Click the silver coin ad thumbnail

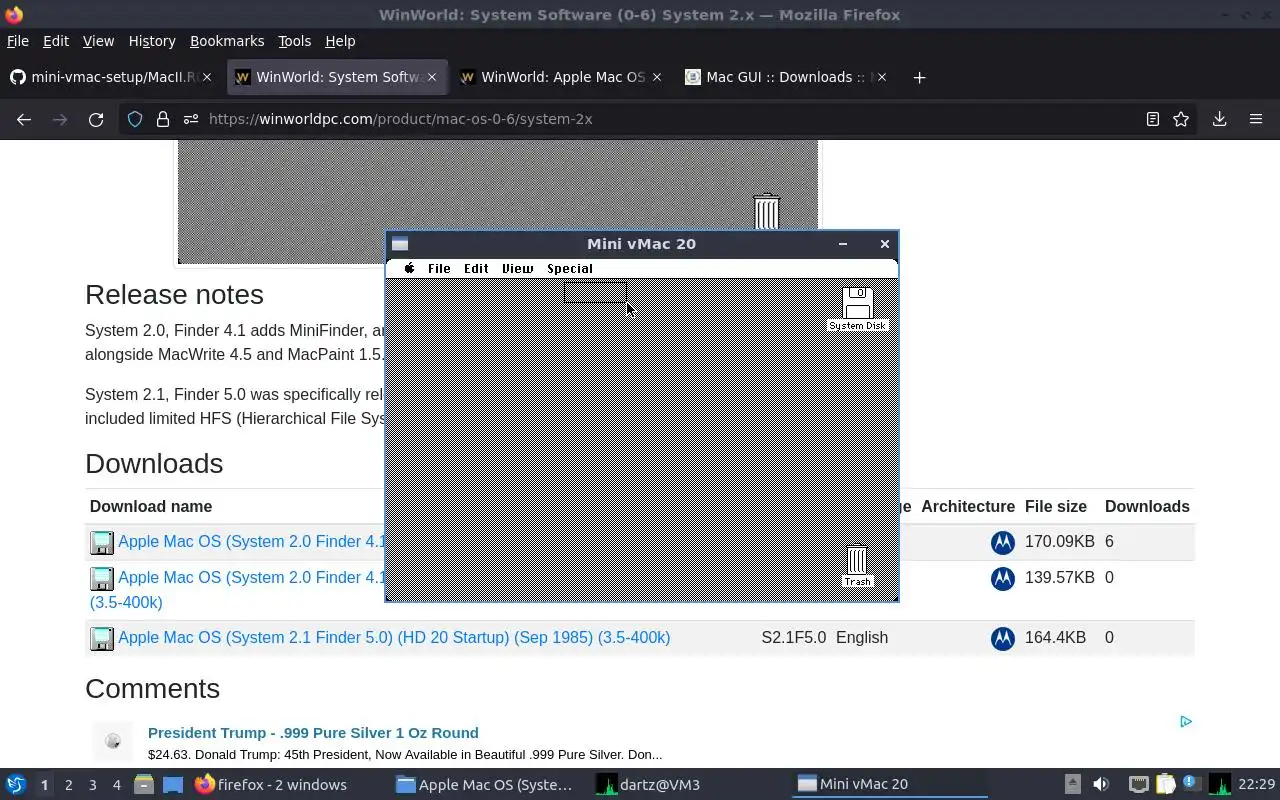[113, 741]
